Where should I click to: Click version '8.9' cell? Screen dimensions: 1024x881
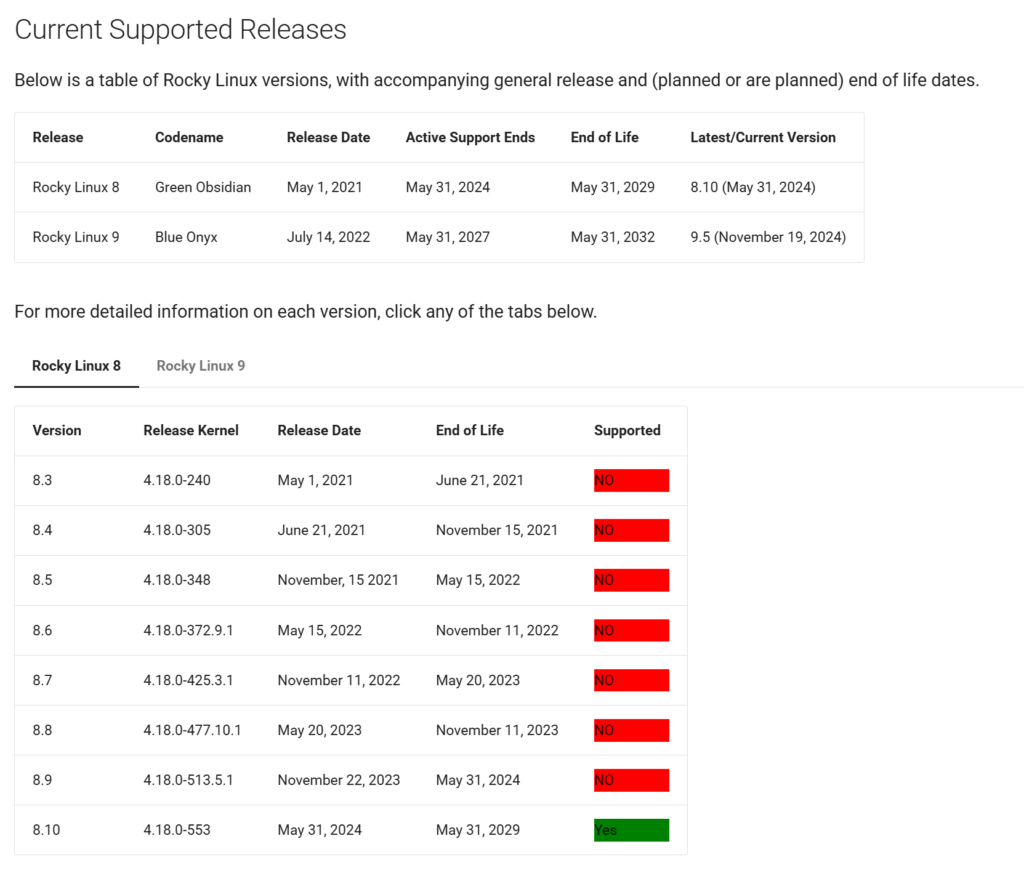coord(42,780)
